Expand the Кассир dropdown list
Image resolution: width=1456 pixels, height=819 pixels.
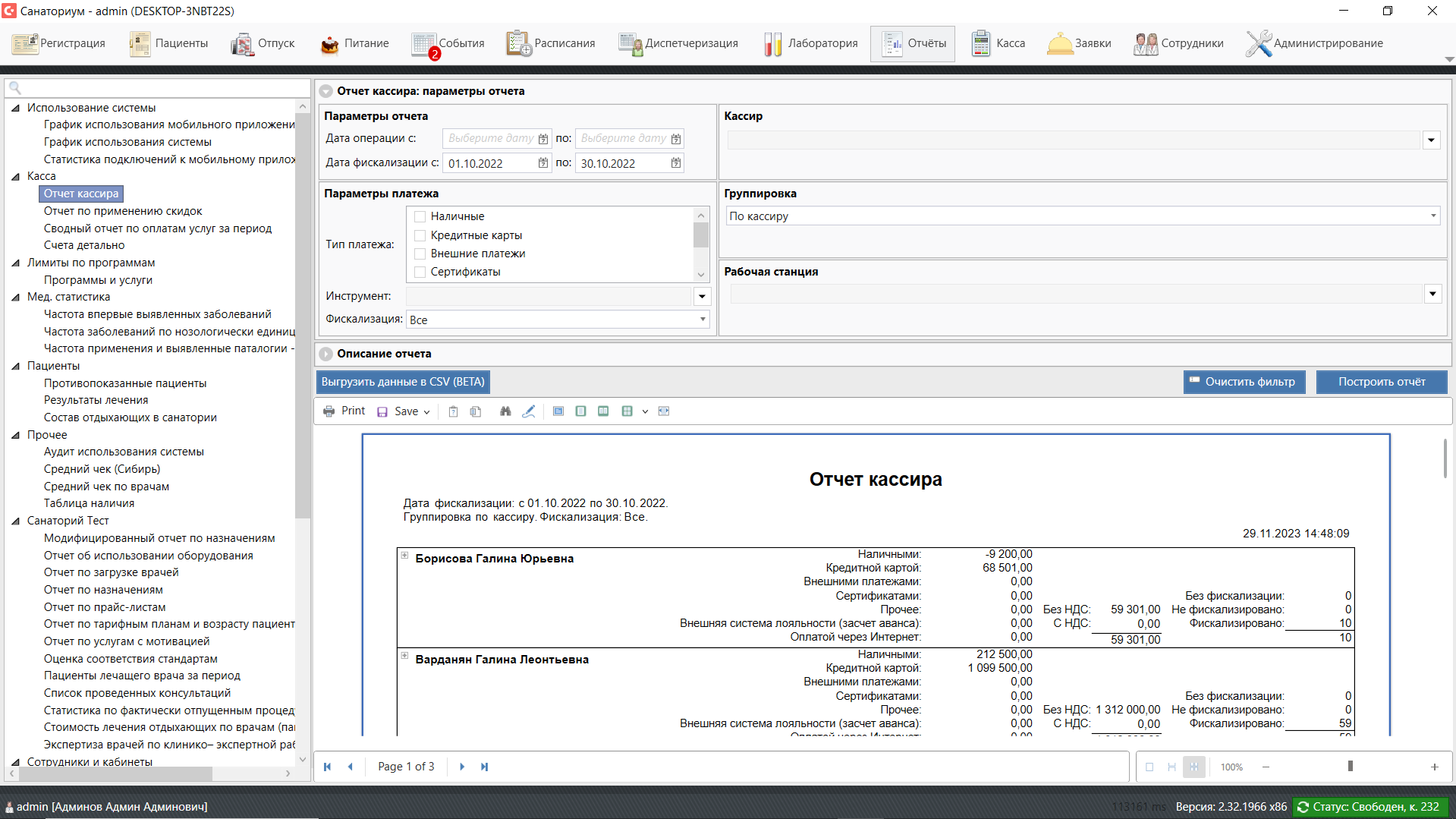click(1431, 140)
